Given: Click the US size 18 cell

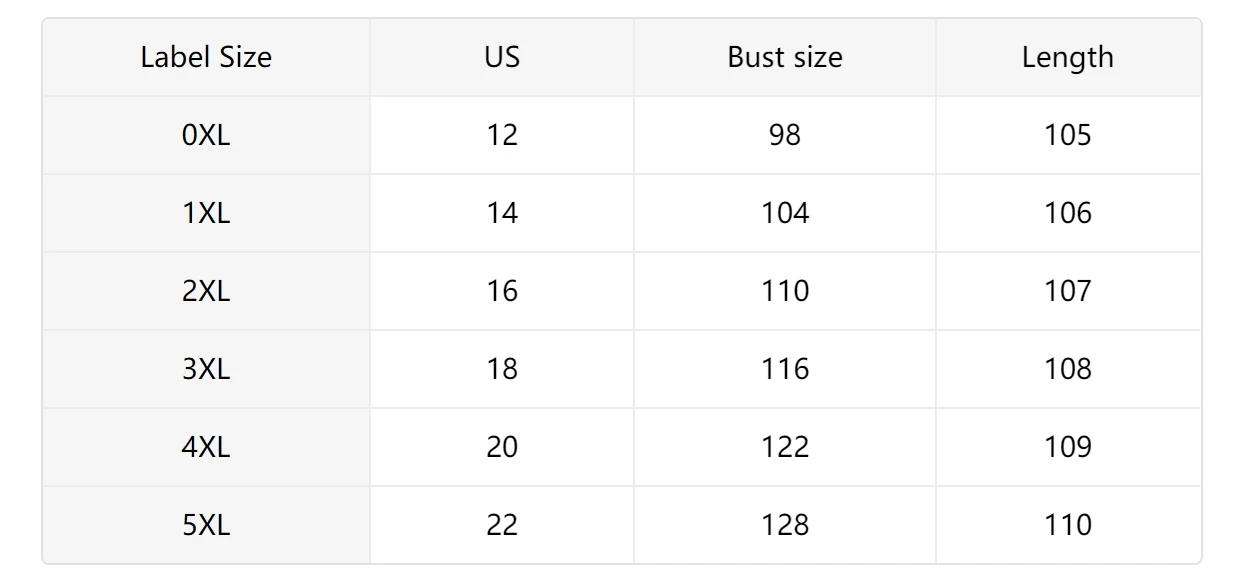Looking at the screenshot, I should click(502, 369).
